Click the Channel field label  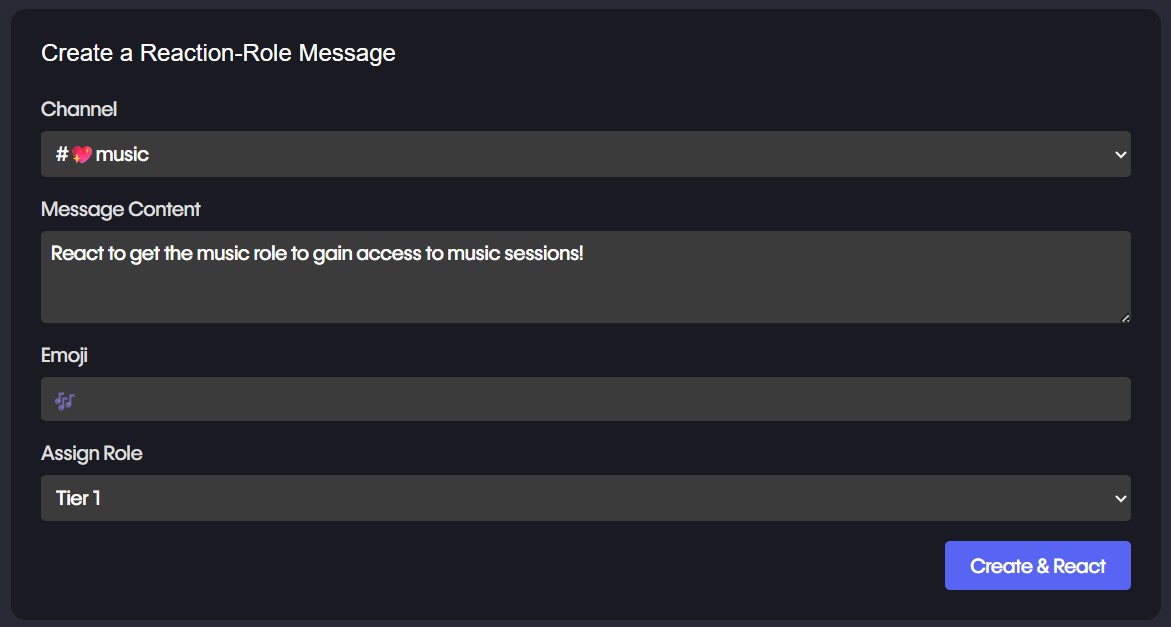(x=79, y=109)
